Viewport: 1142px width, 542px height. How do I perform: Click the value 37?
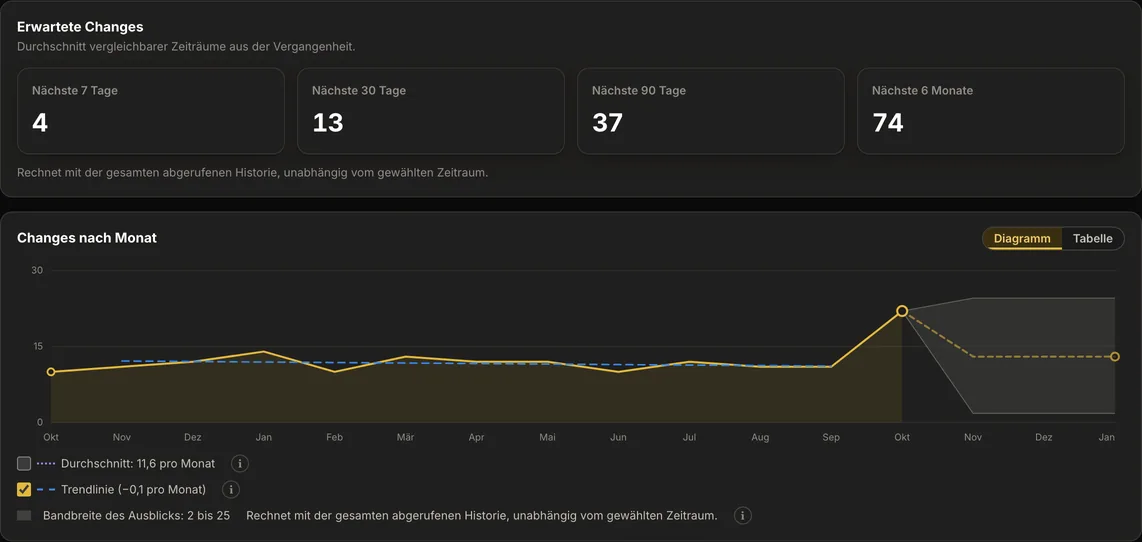coord(607,123)
